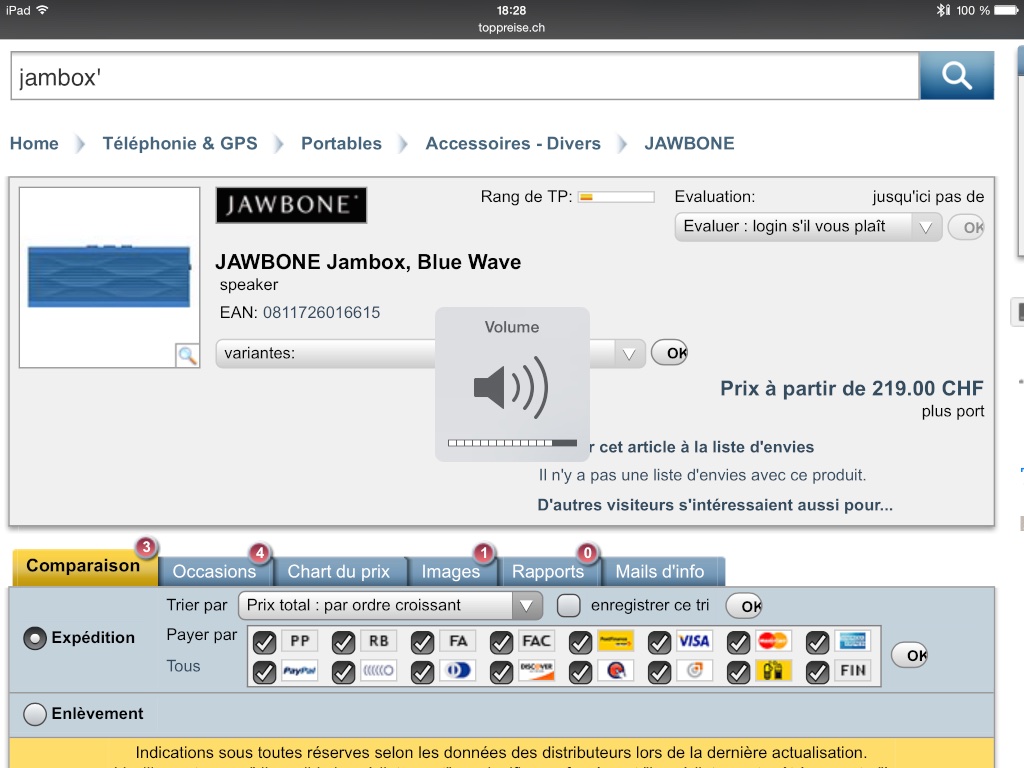Select the Enlèvement radio button
This screenshot has width=1024, height=768.
(35, 714)
